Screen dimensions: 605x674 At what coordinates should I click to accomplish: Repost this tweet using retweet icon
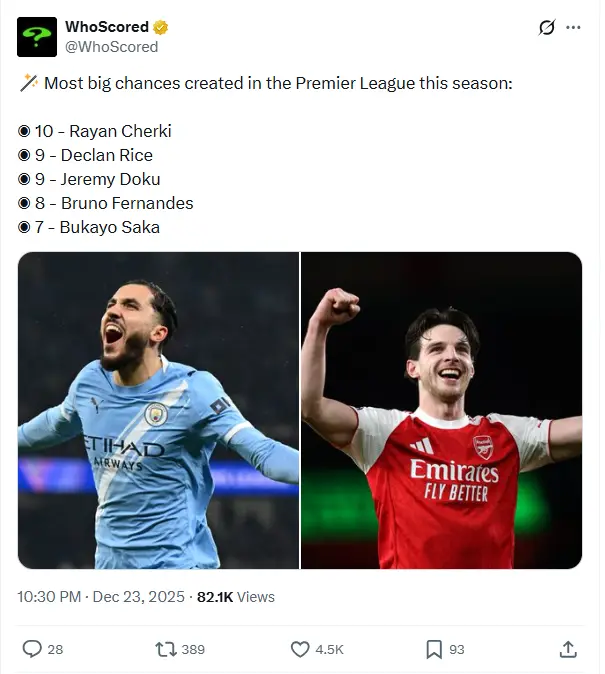(x=166, y=649)
